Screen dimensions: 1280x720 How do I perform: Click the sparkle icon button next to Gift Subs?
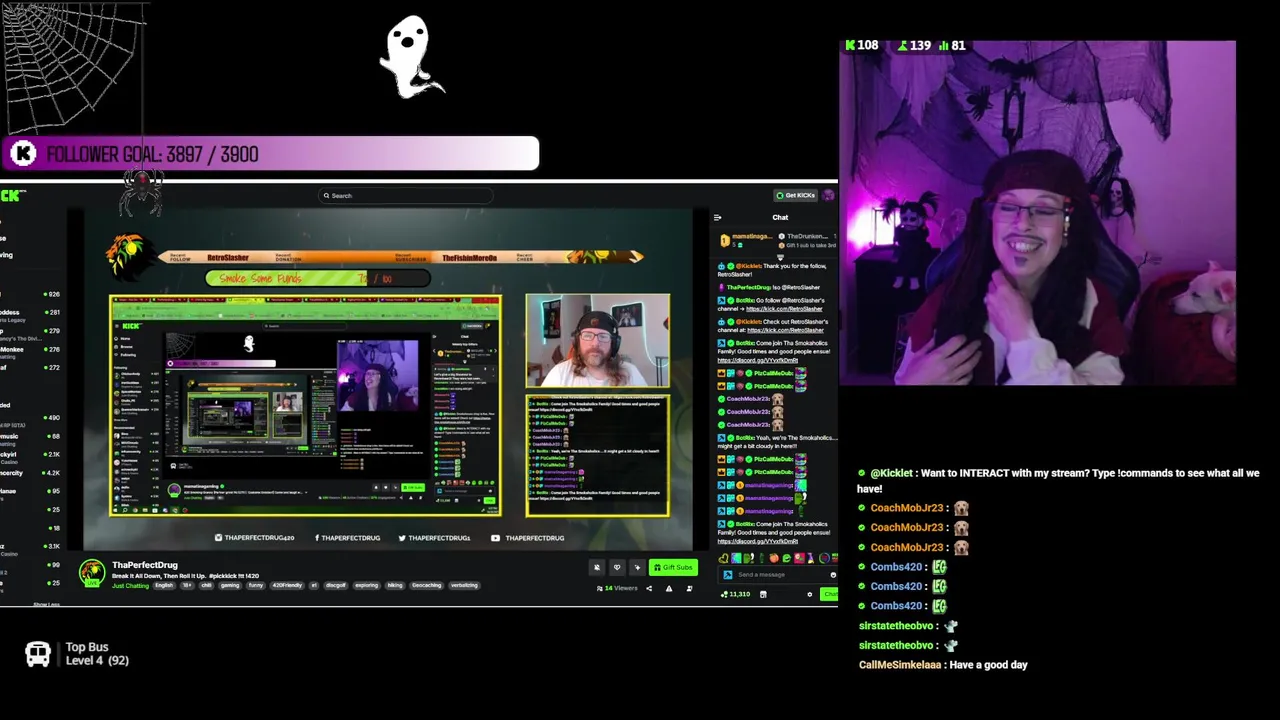637,567
